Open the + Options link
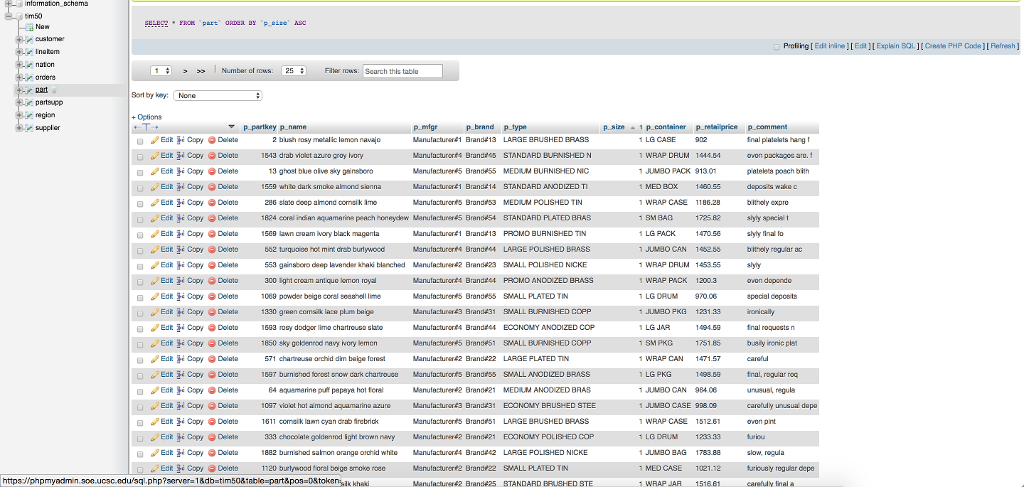This screenshot has height=487, width=1024. point(147,117)
